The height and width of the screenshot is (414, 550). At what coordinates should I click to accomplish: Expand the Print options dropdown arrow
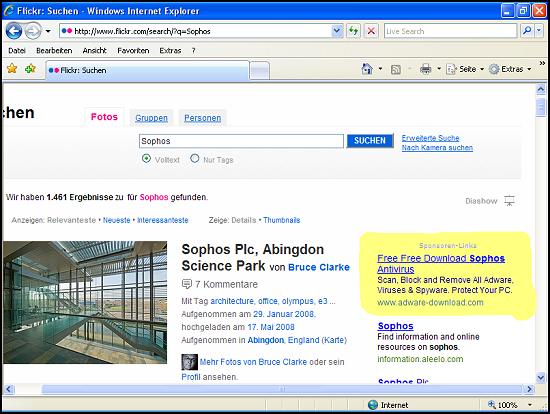(x=439, y=69)
